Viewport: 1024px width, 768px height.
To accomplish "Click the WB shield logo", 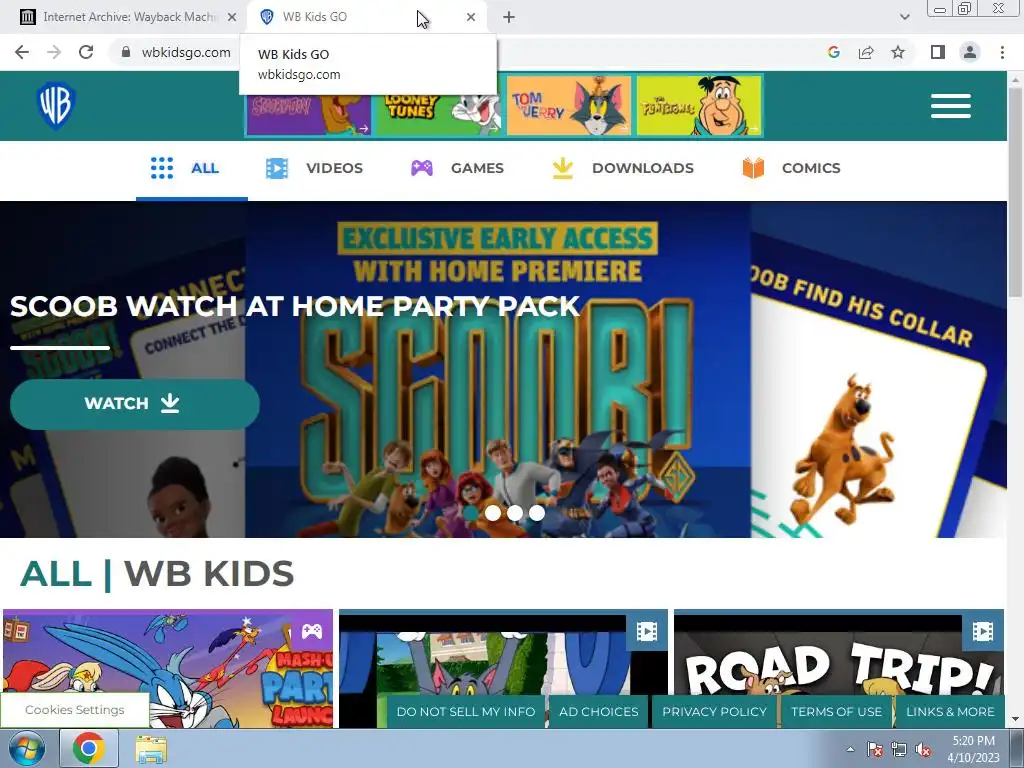I will 56,106.
